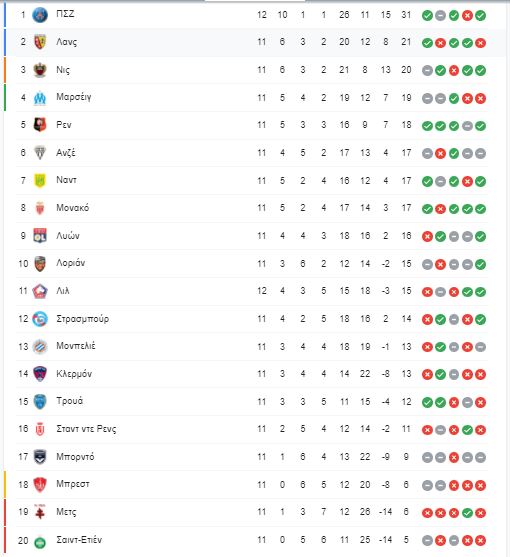
Task: Select the Μαρσέιγ club badge
Action: [x=40, y=98]
